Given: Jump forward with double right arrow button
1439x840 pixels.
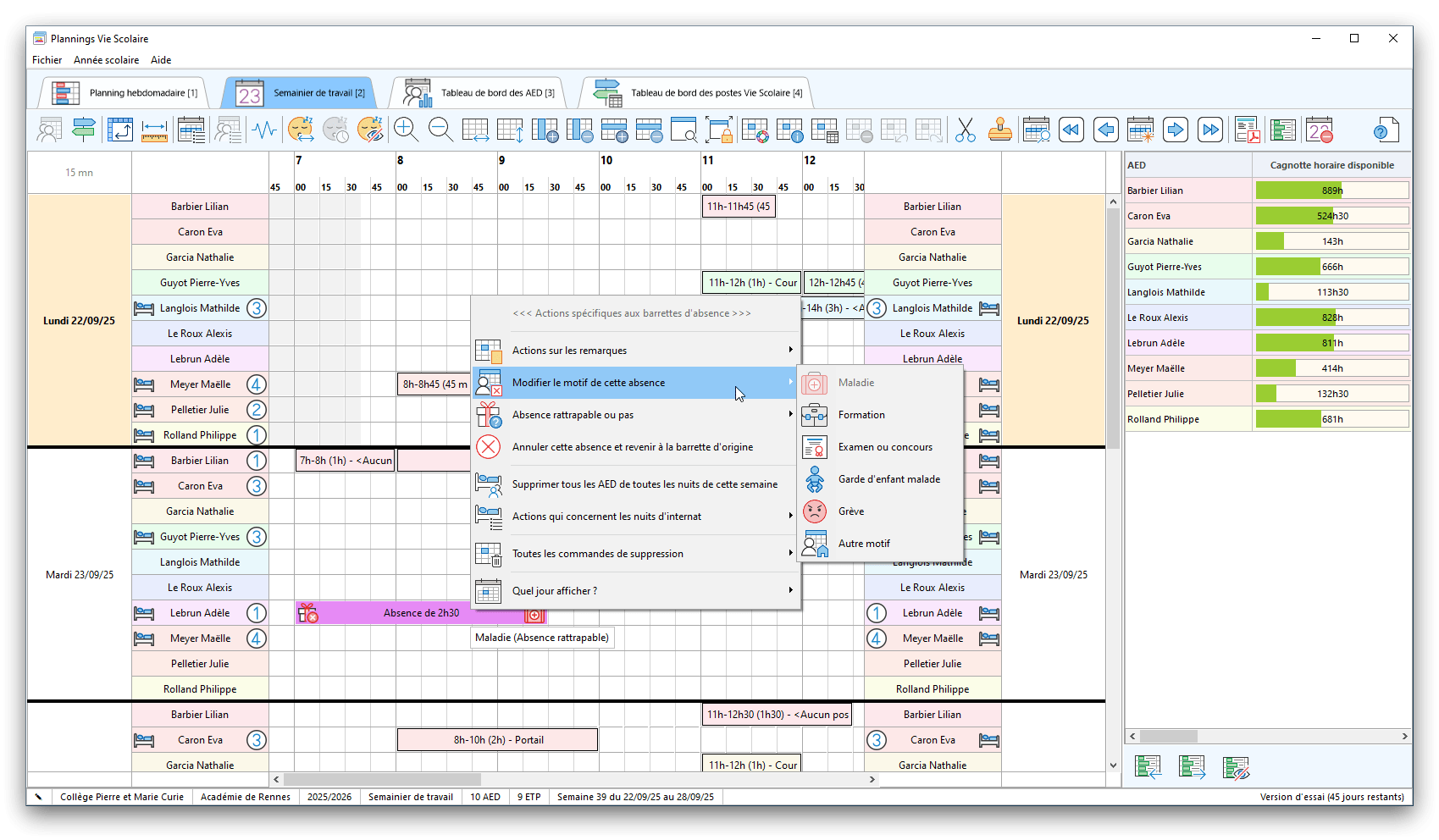Looking at the screenshot, I should [x=1210, y=130].
